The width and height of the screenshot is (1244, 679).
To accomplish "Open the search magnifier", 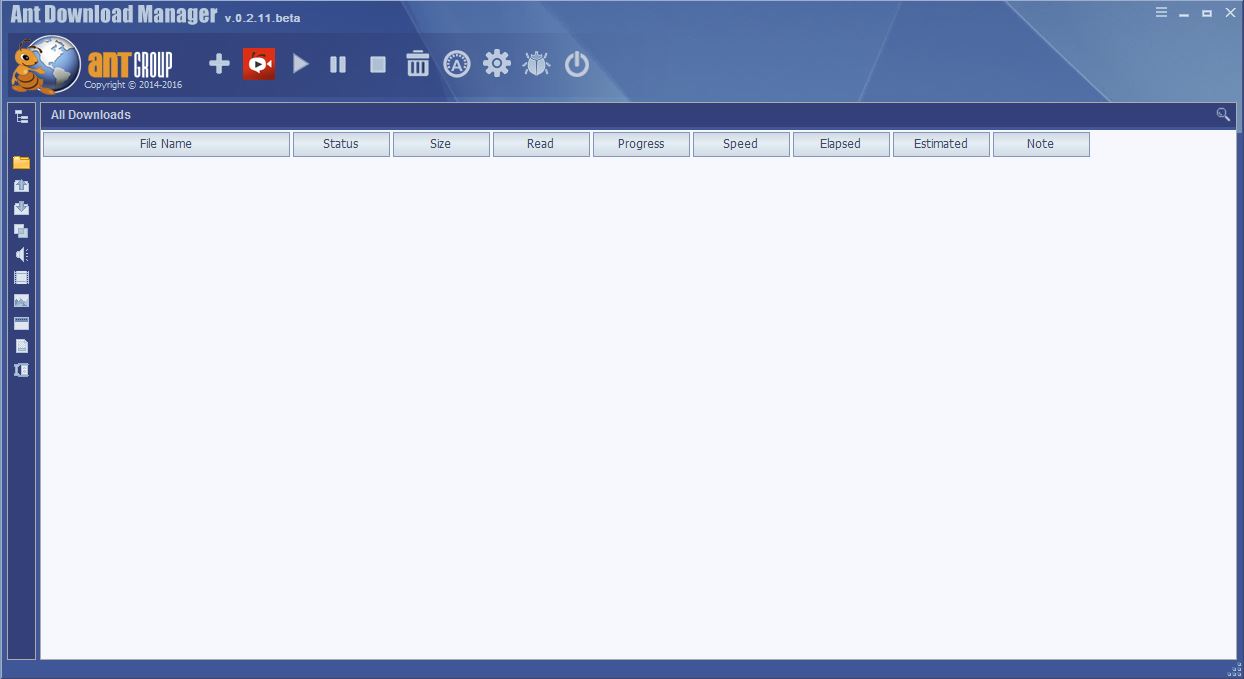I will pos(1222,115).
